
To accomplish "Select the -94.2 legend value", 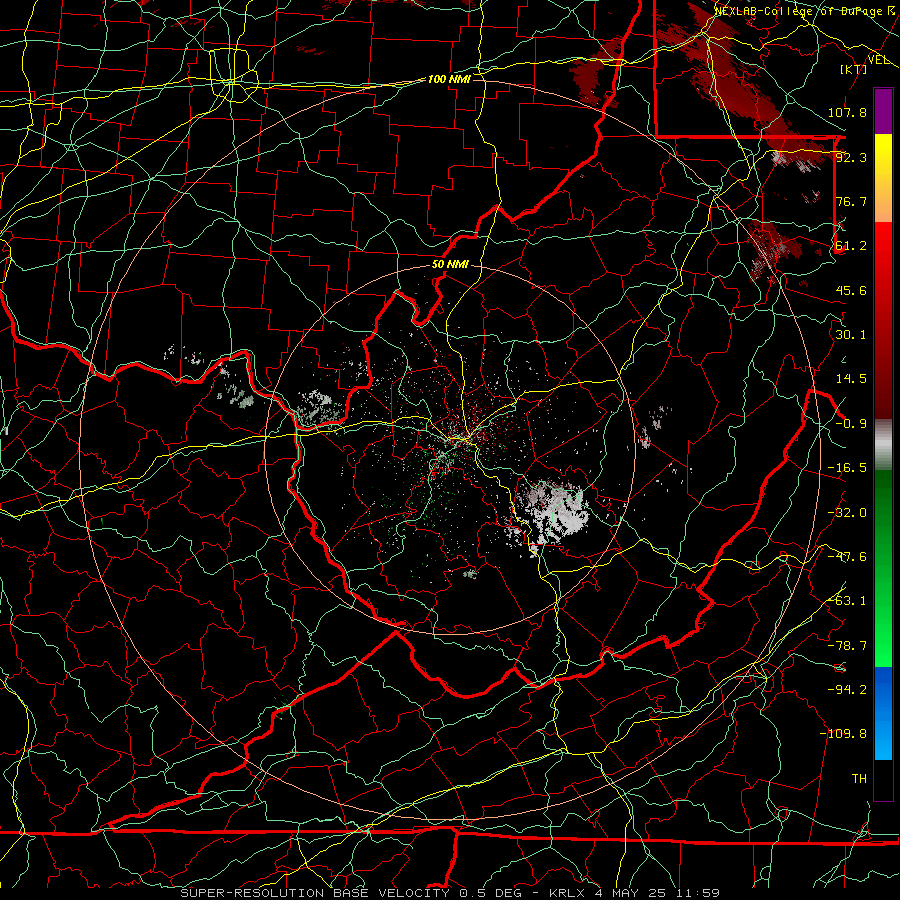I will click(847, 689).
